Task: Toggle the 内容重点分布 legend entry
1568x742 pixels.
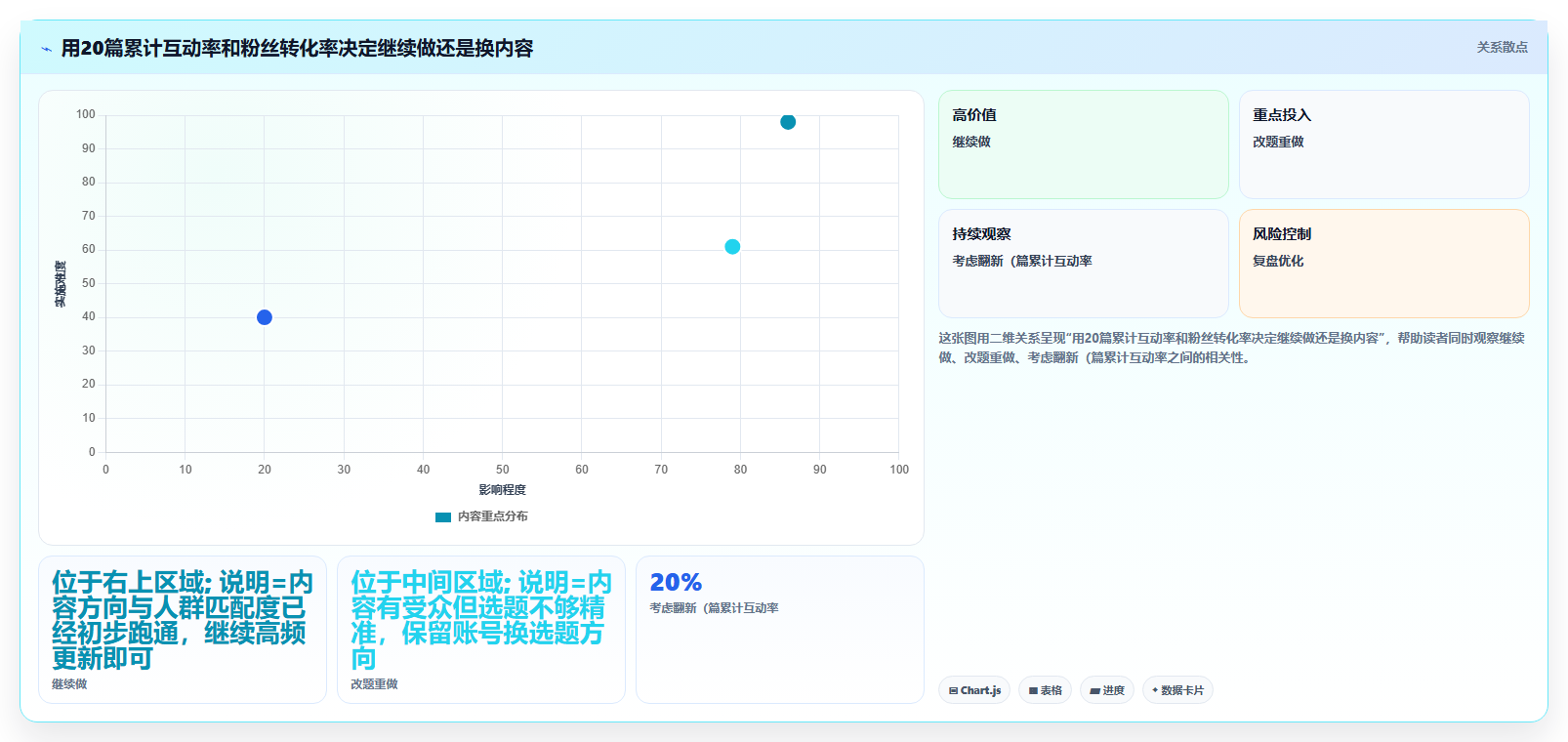Action: 481,516
